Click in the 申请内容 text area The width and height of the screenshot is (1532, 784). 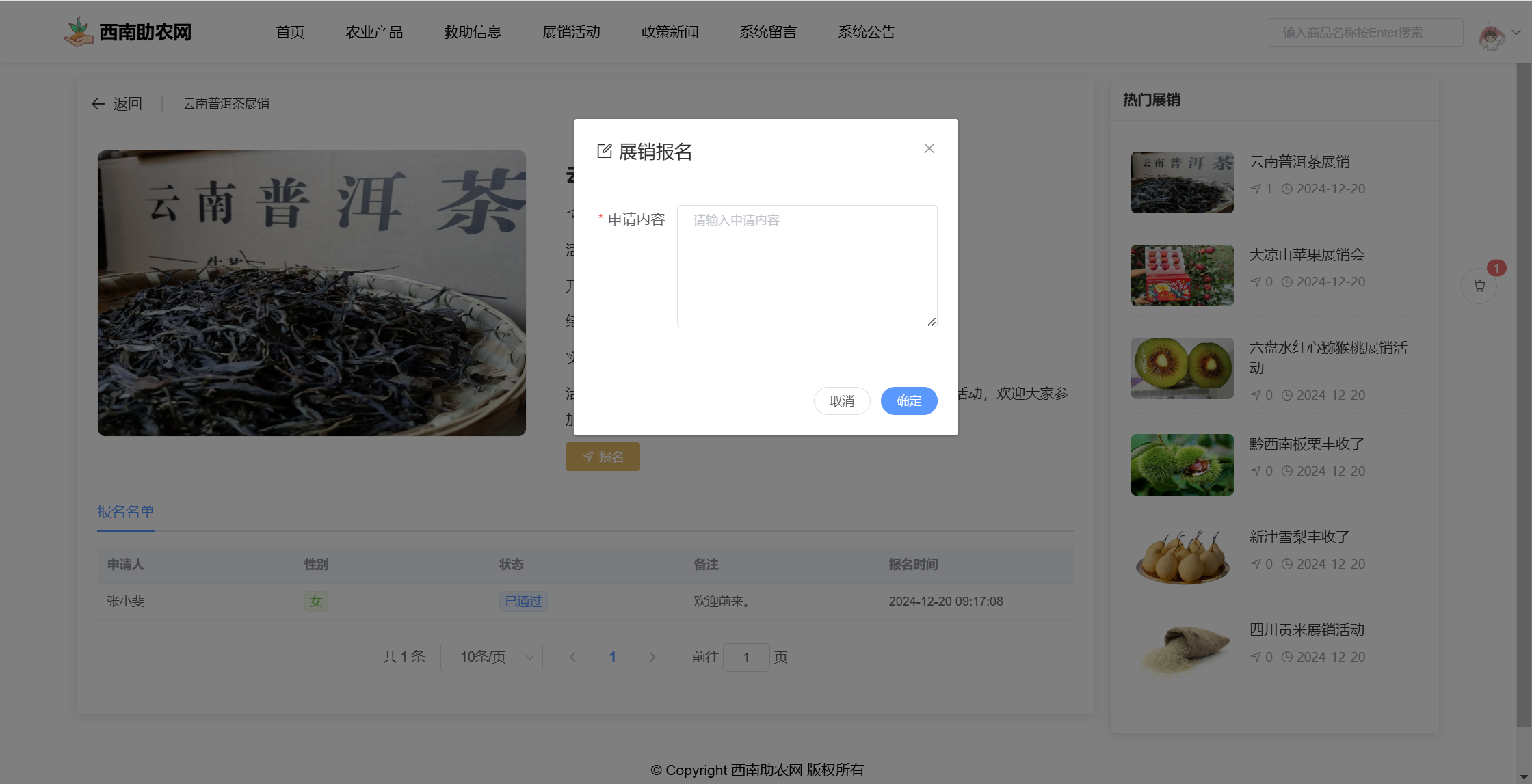[806, 267]
